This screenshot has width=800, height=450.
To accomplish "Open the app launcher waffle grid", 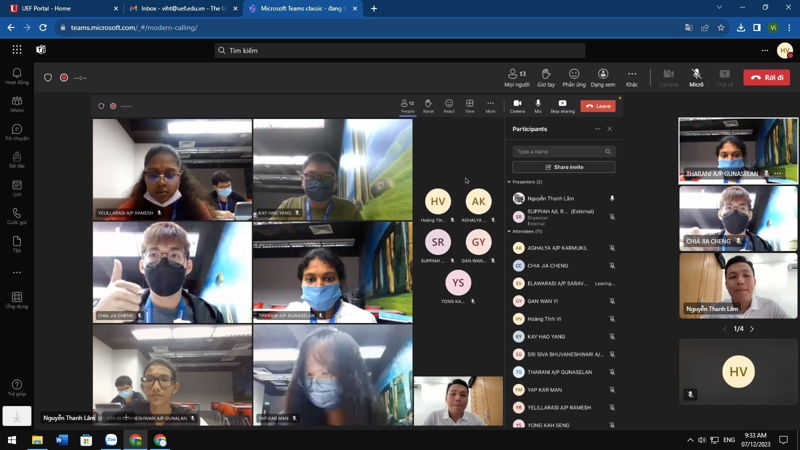I will point(17,49).
